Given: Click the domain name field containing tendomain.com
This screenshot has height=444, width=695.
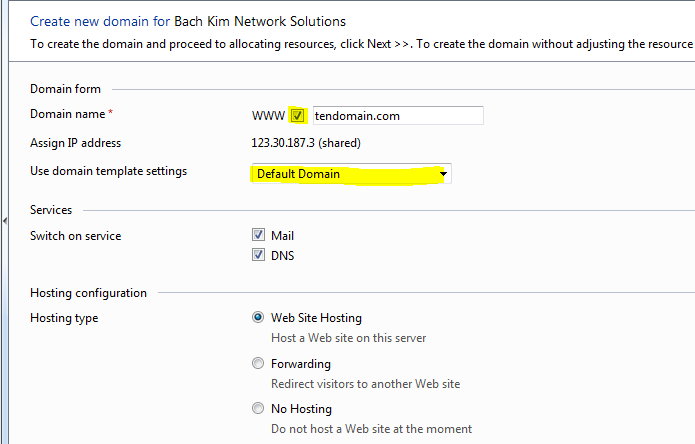Looking at the screenshot, I should pyautogui.click(x=398, y=116).
